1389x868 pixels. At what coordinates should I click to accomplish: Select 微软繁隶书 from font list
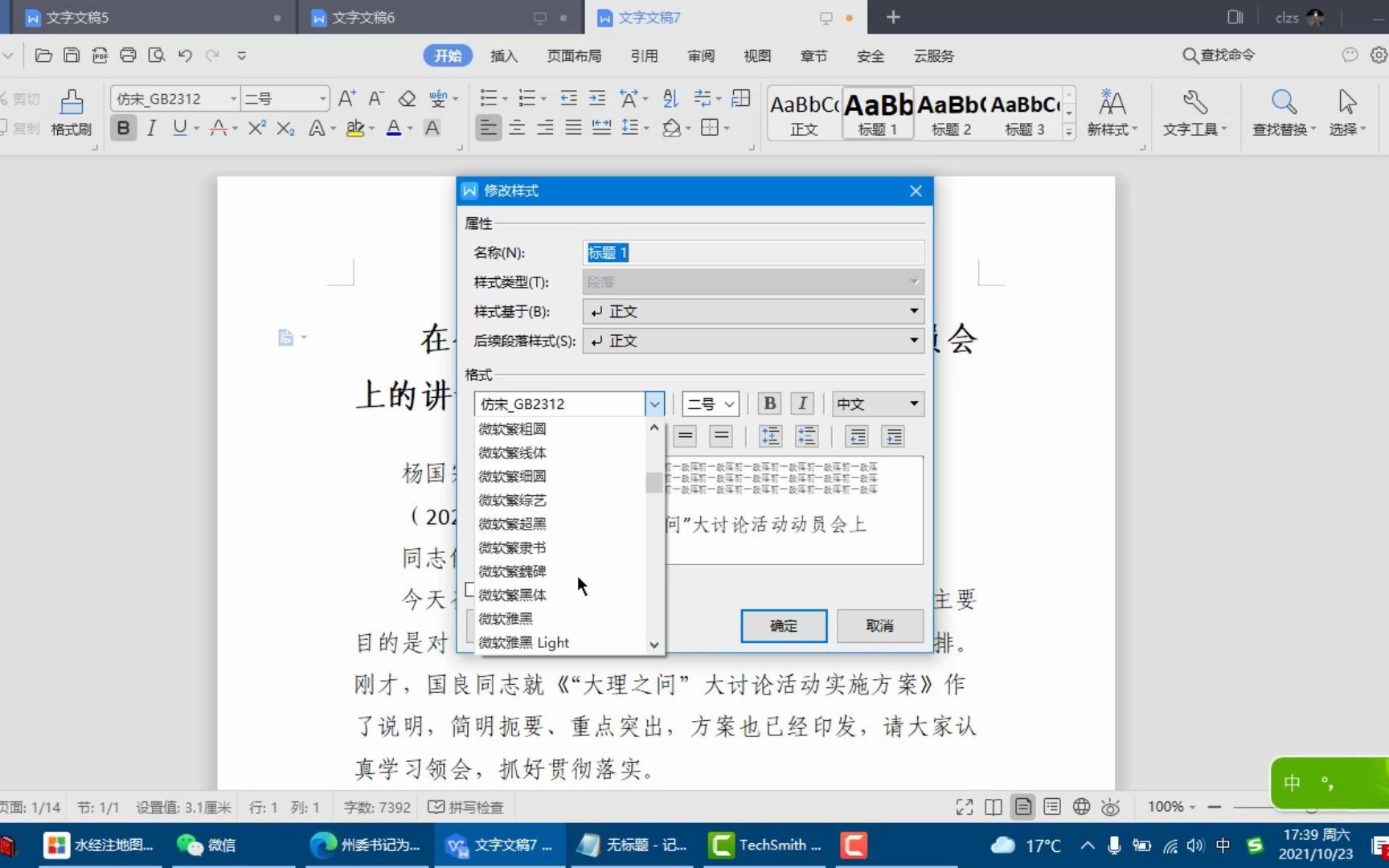point(560,547)
